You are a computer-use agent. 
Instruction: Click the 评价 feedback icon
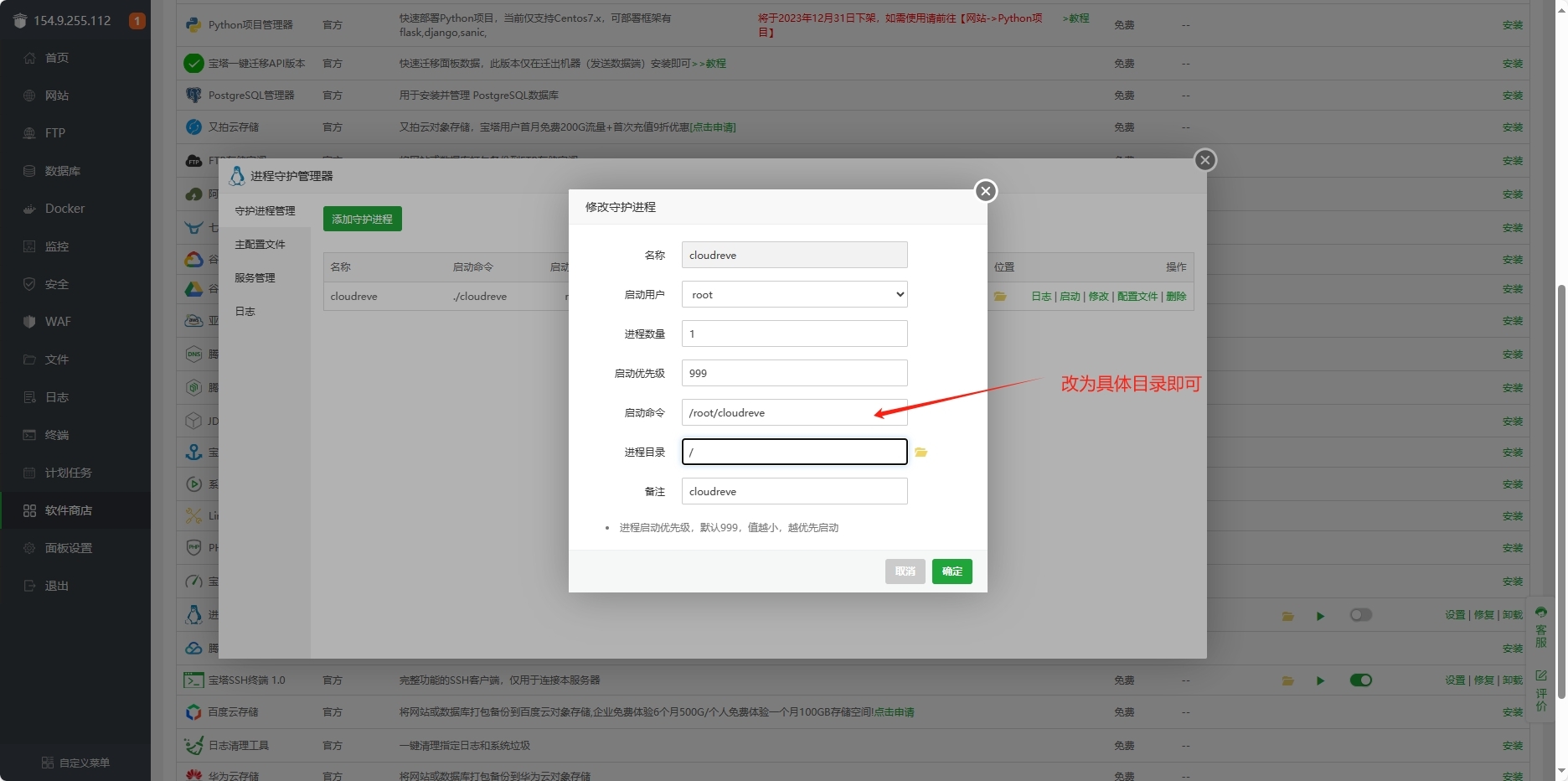(1541, 689)
